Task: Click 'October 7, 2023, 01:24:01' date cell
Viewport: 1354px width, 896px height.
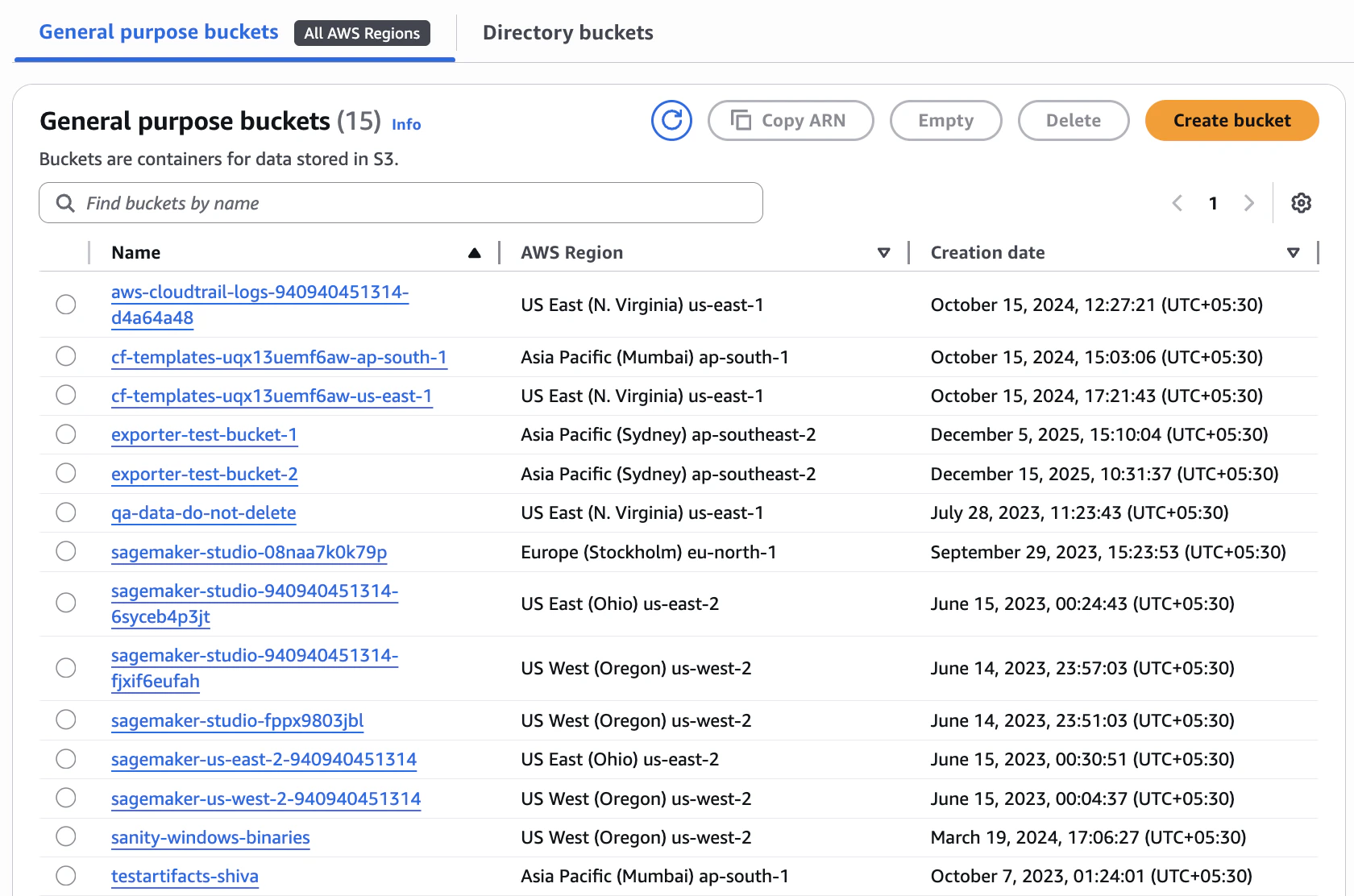Action: [x=1091, y=876]
